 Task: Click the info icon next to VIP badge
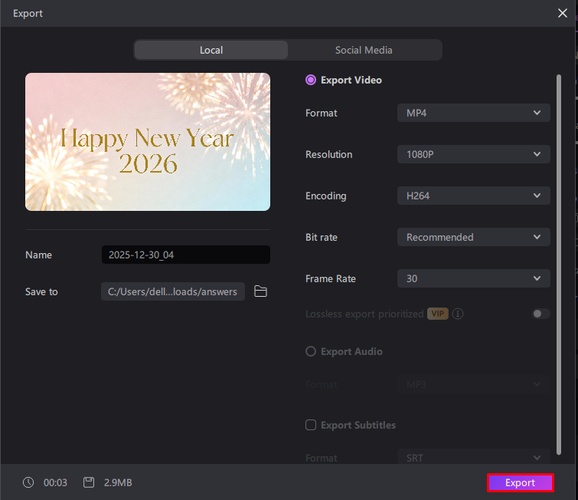458,314
